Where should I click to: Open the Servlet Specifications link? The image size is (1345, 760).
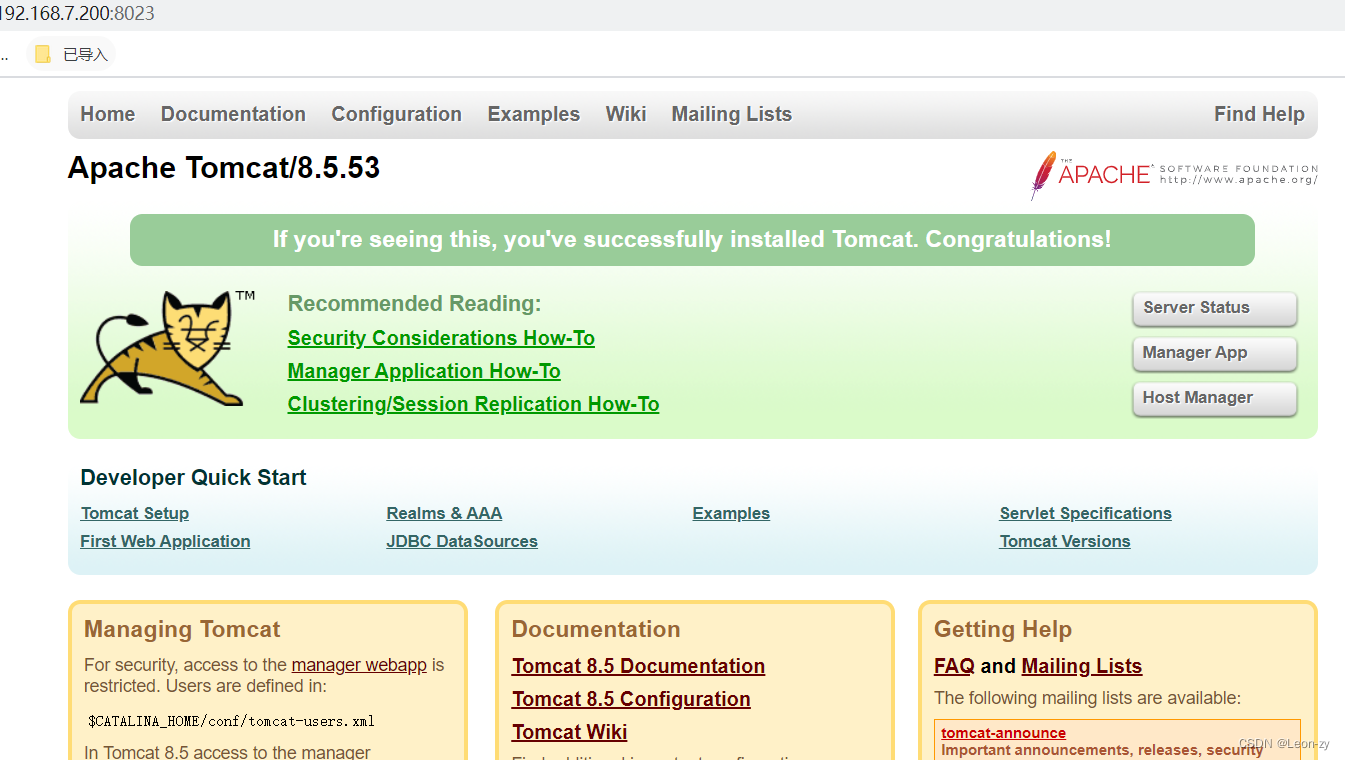(x=1085, y=513)
